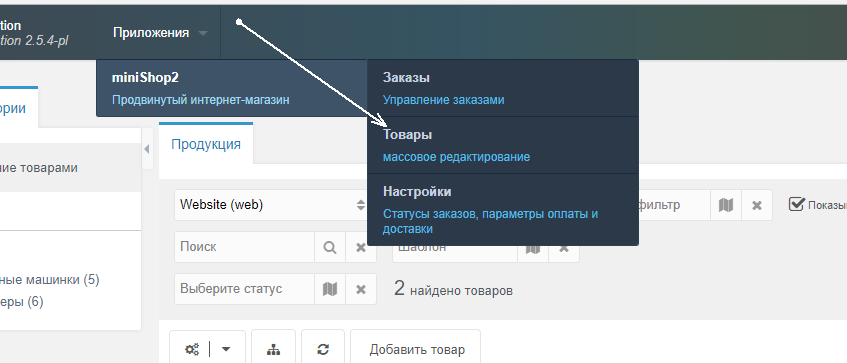Select the машинки (5) category
The height and width of the screenshot is (363, 847).
tap(50, 280)
